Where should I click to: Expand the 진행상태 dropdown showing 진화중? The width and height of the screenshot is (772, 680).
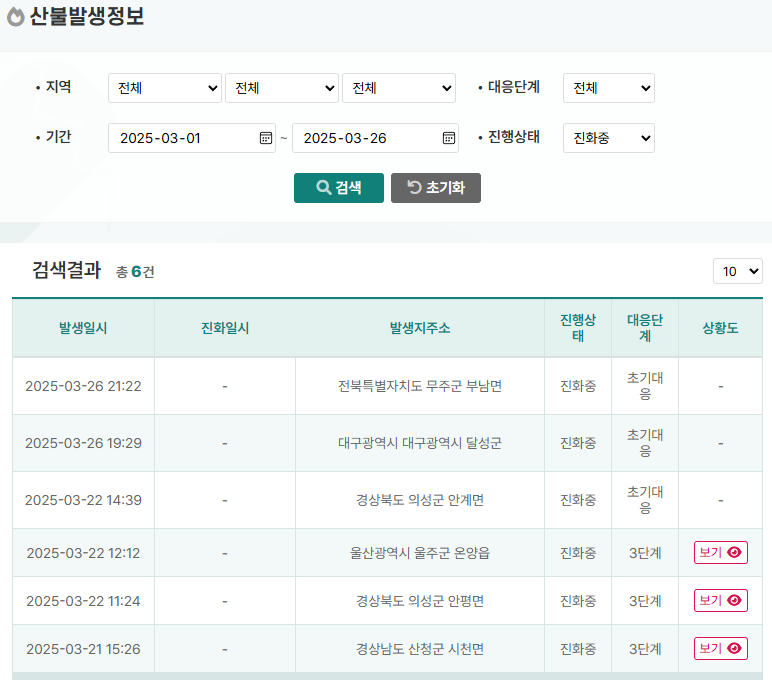click(609, 138)
